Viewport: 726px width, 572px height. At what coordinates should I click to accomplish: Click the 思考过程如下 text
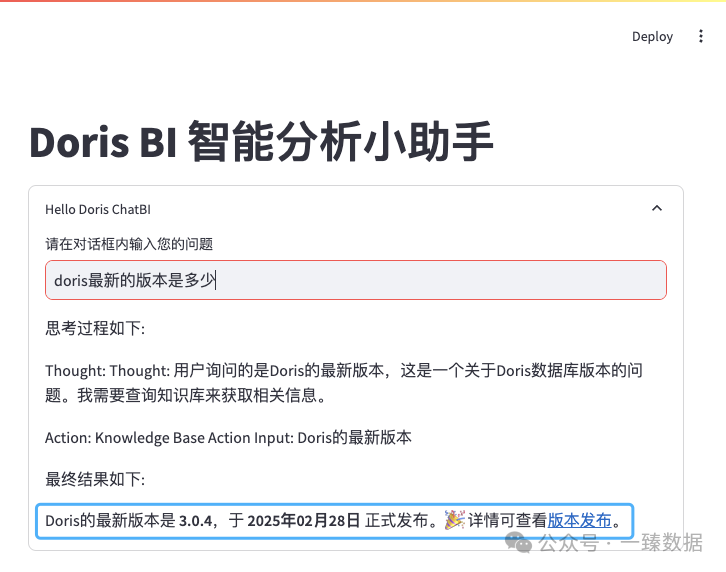click(x=95, y=328)
